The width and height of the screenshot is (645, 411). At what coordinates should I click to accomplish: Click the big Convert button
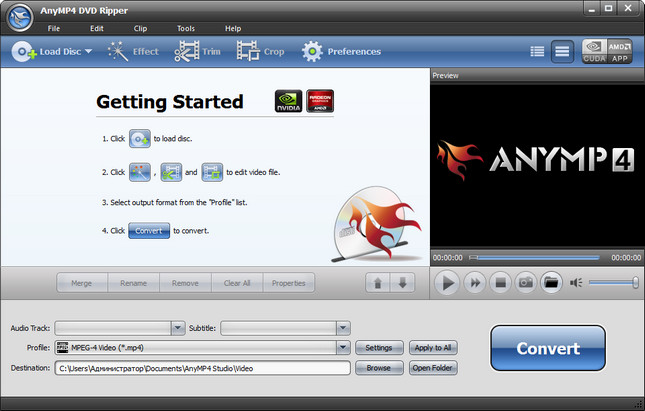(547, 349)
